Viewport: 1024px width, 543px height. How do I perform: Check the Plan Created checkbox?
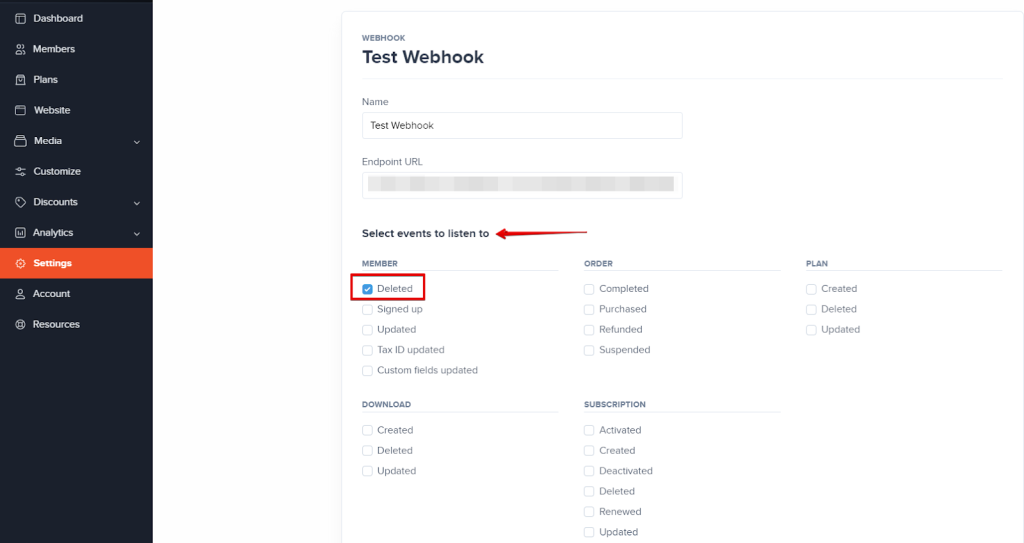coord(812,289)
